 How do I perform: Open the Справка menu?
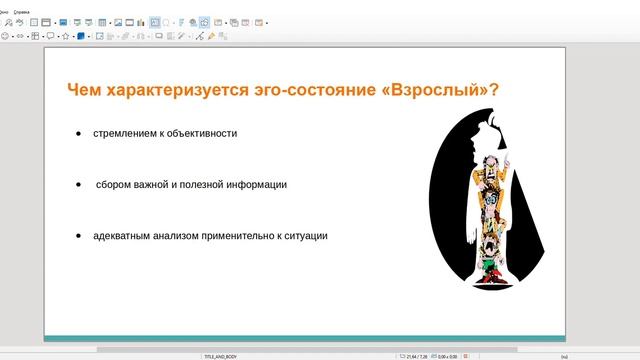pos(22,12)
